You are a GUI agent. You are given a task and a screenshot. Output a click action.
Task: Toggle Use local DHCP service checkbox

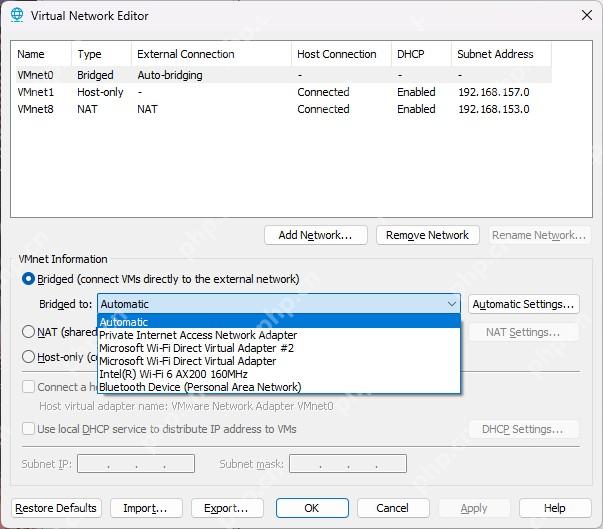click(x=28, y=428)
